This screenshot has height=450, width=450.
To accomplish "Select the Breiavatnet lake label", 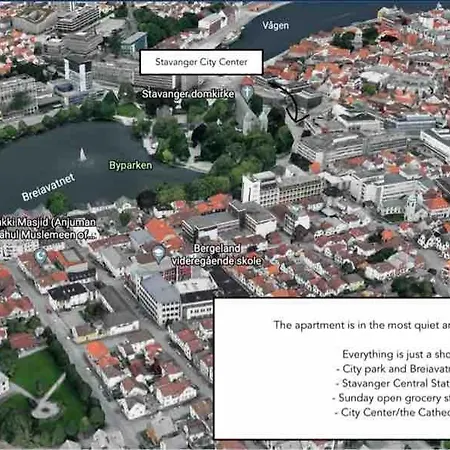I will pos(49,187).
